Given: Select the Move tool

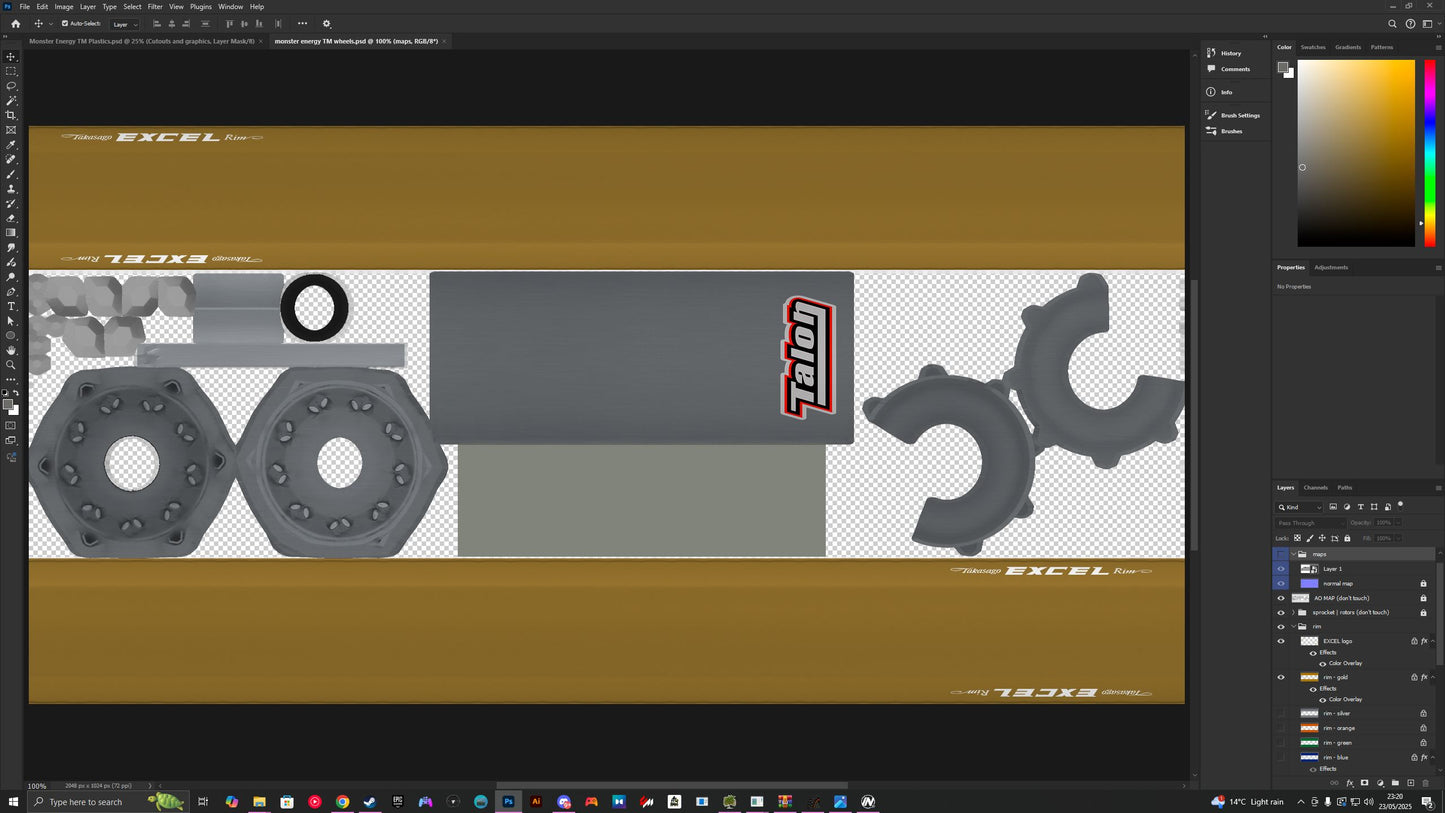Looking at the screenshot, I should tap(11, 57).
